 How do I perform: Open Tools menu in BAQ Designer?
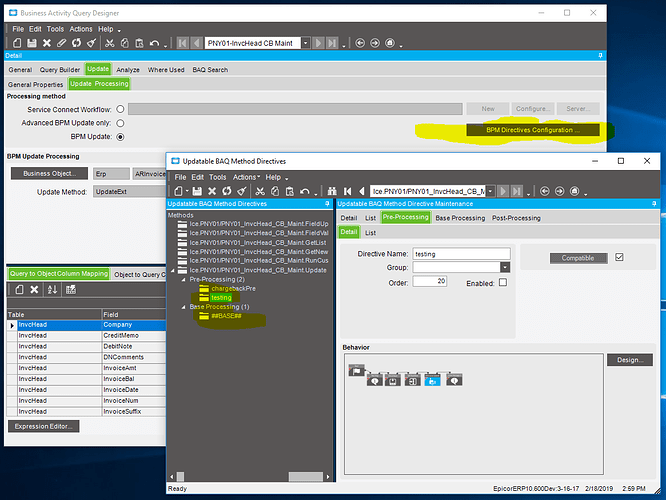[55, 29]
